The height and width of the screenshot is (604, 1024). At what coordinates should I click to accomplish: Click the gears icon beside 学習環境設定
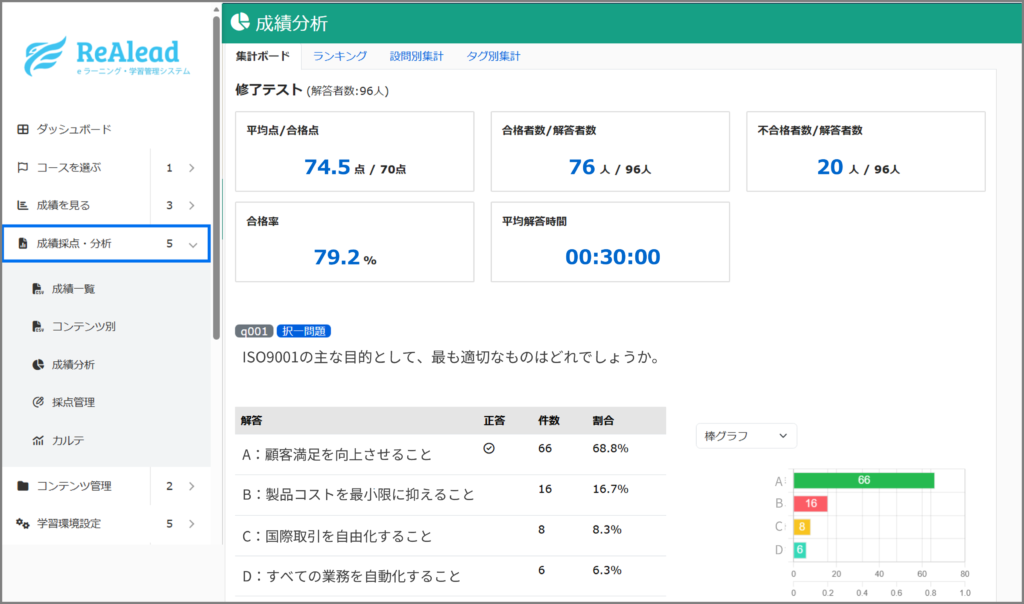pyautogui.click(x=23, y=524)
